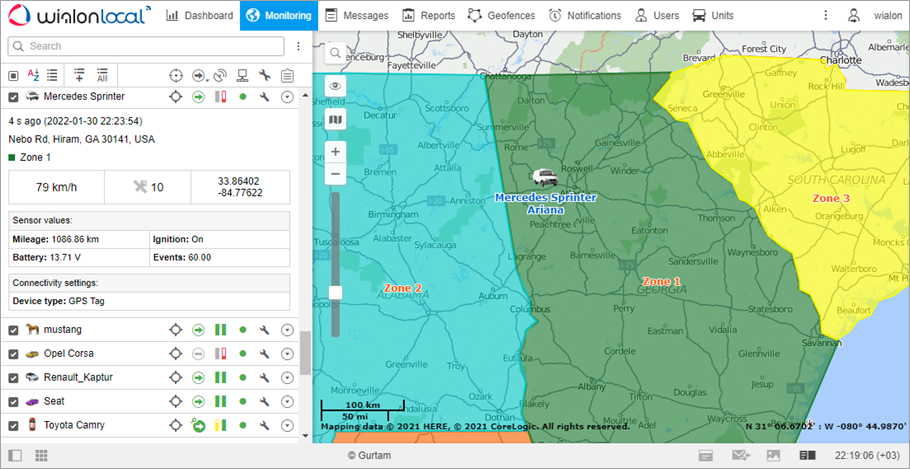Click wrench icon for Mercedes Sprinter
Image resolution: width=910 pixels, height=469 pixels.
pos(265,97)
